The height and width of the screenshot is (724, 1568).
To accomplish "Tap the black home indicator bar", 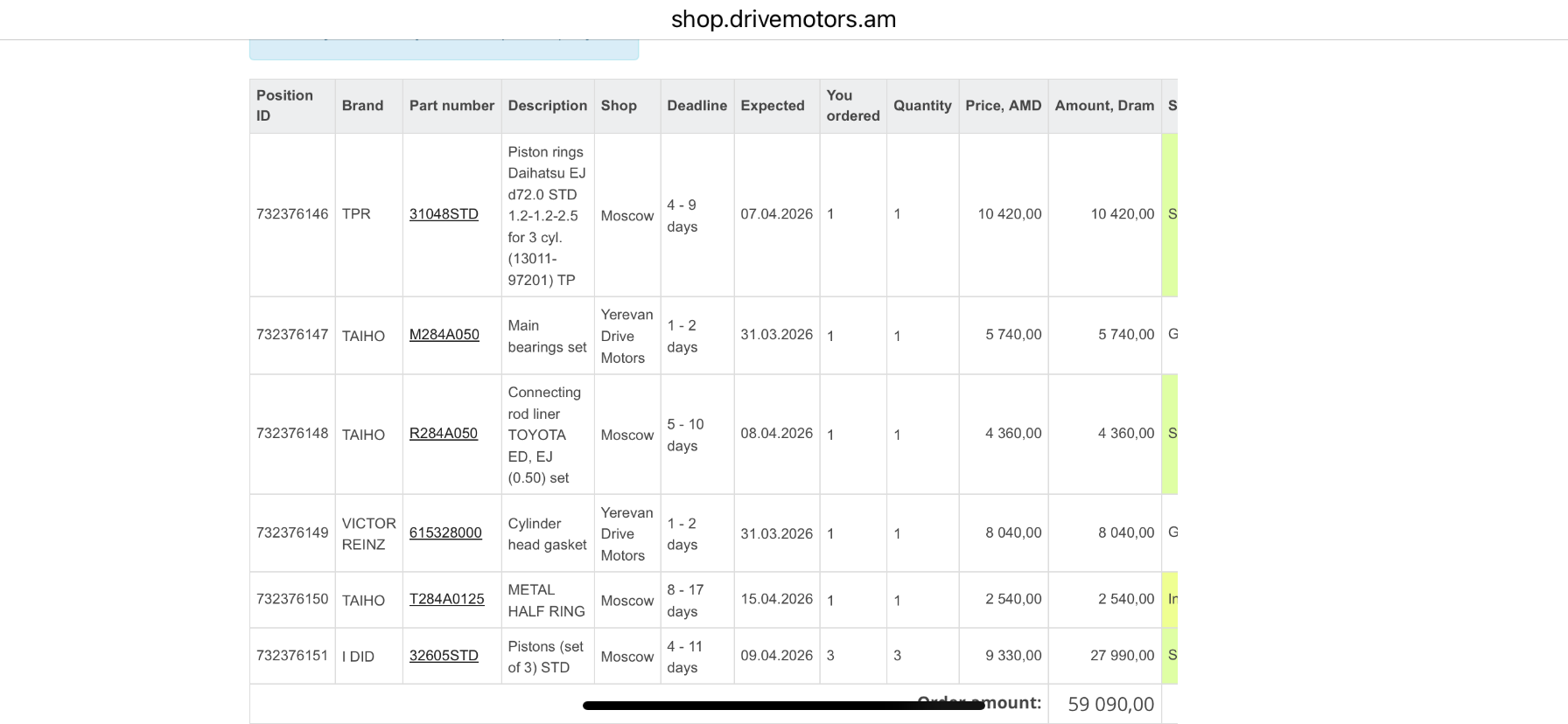I will point(783,706).
